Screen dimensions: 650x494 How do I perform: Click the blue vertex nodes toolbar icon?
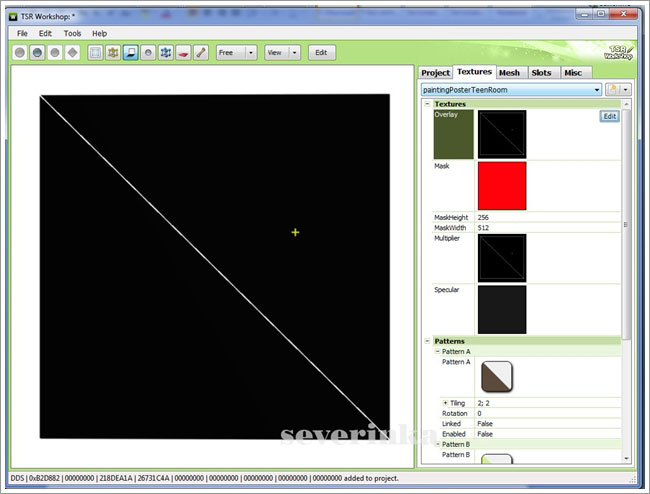click(166, 53)
